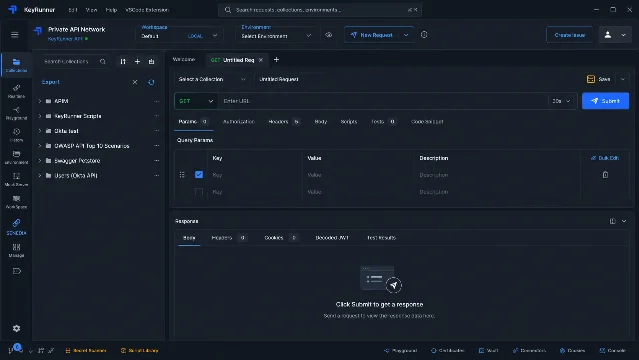
Task: Uncheck the first query param checkbox
Action: click(199, 175)
